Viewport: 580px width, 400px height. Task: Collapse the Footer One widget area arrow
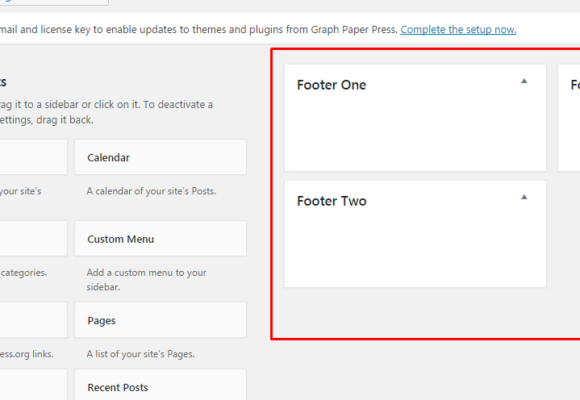[524, 81]
